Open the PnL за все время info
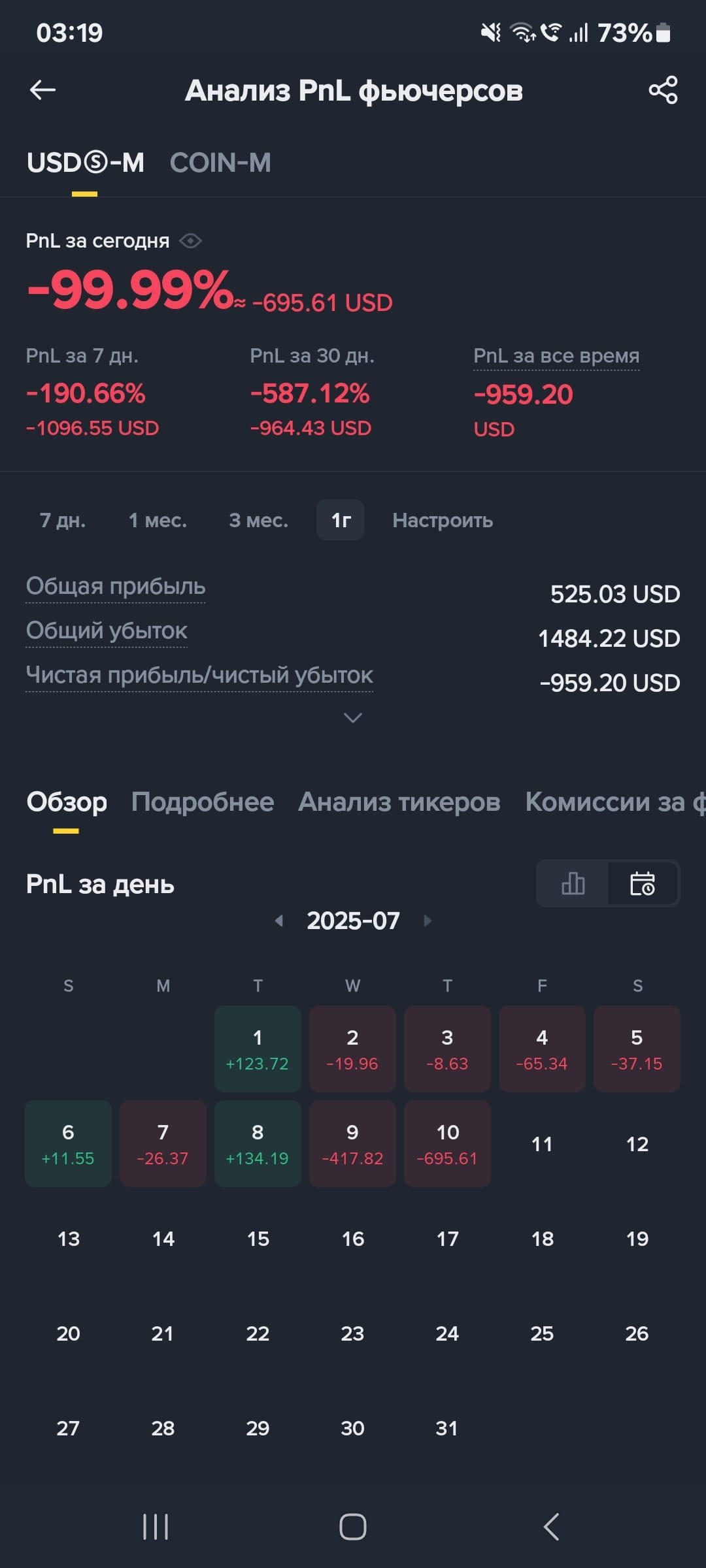 tap(556, 356)
